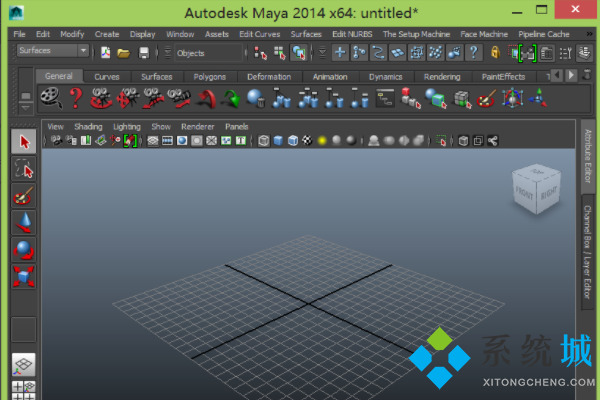Activate the Lasso select tool
This screenshot has height=400, width=600.
tap(24, 170)
